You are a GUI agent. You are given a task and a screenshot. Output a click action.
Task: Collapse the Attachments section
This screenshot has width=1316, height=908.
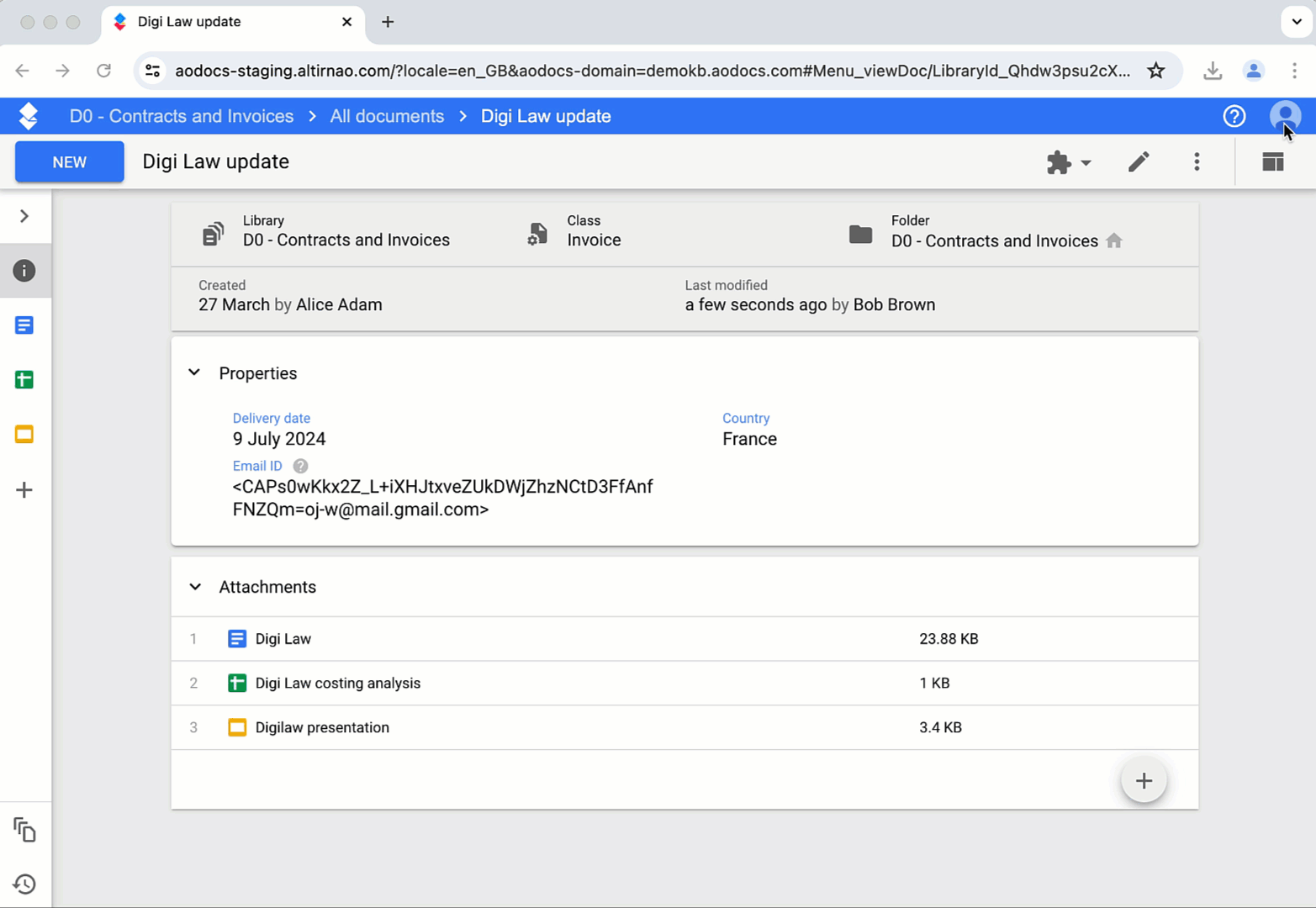[195, 587]
